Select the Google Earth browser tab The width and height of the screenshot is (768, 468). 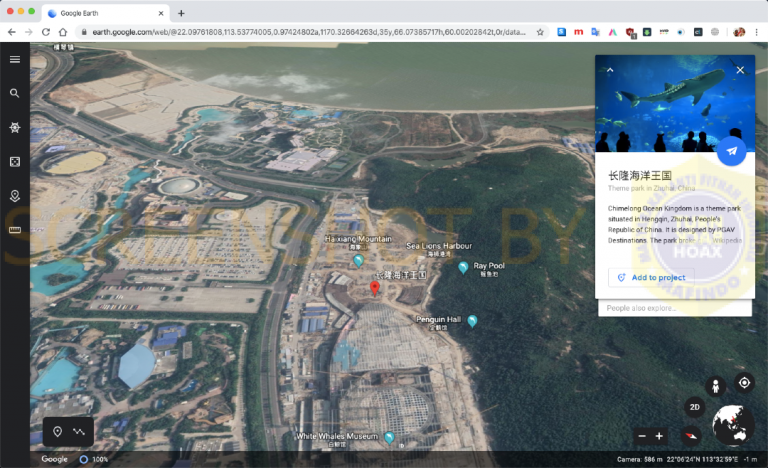tap(106, 13)
